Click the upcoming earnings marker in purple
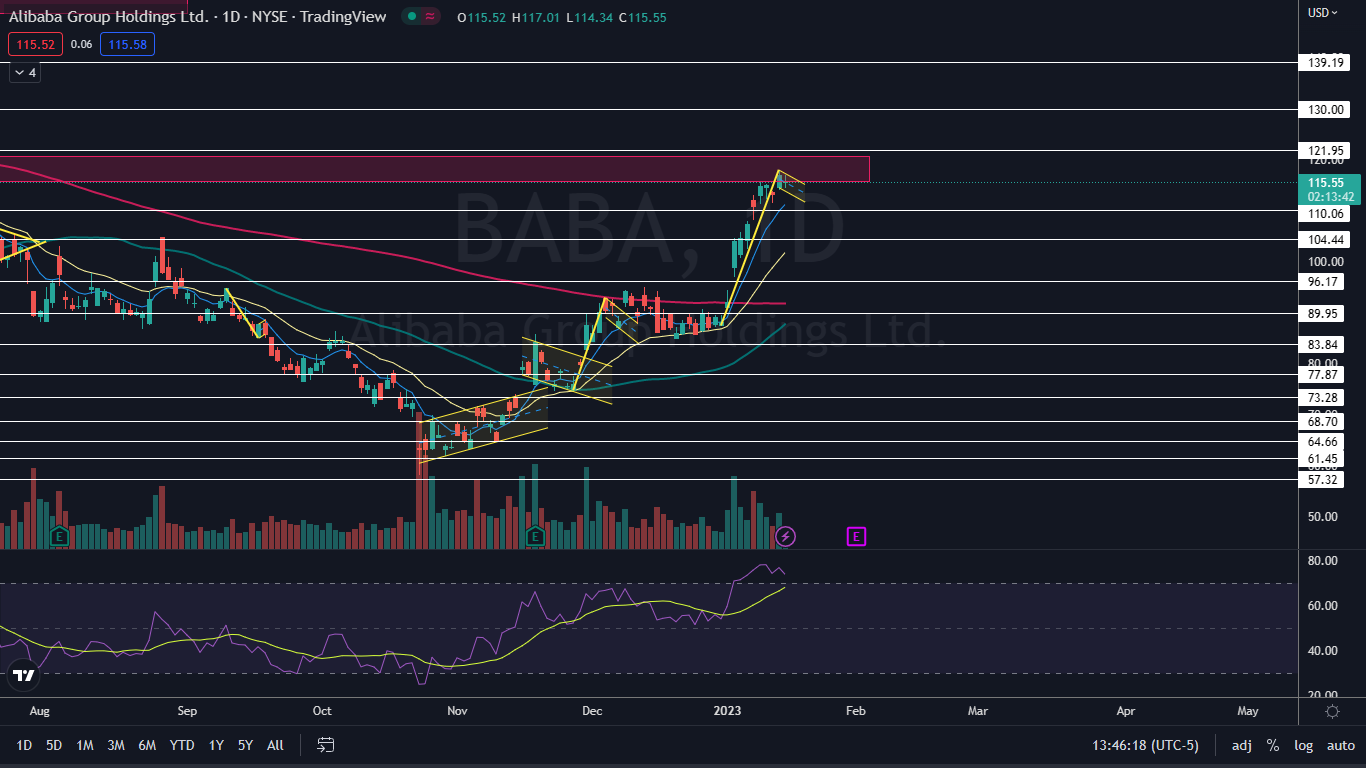This screenshot has width=1366, height=768. [856, 537]
